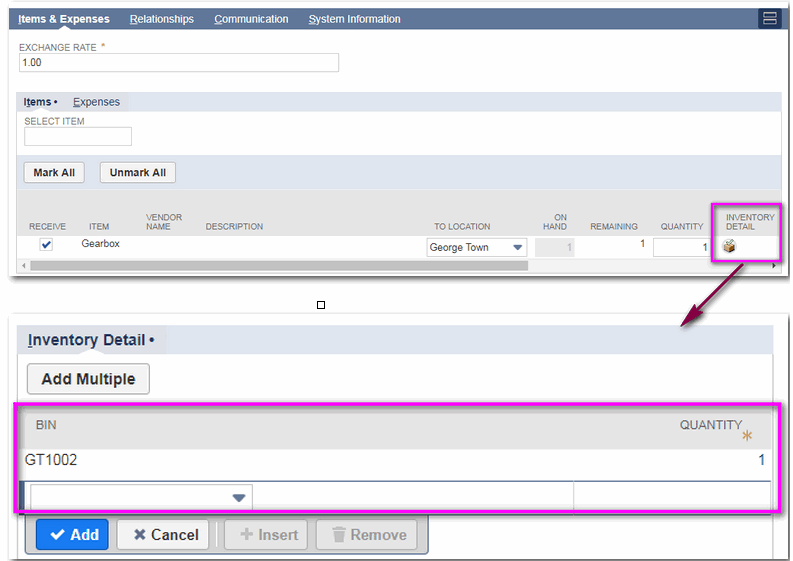Toggle the Receive checkbox for Gearbox
This screenshot has width=793, height=561.
pyautogui.click(x=46, y=246)
